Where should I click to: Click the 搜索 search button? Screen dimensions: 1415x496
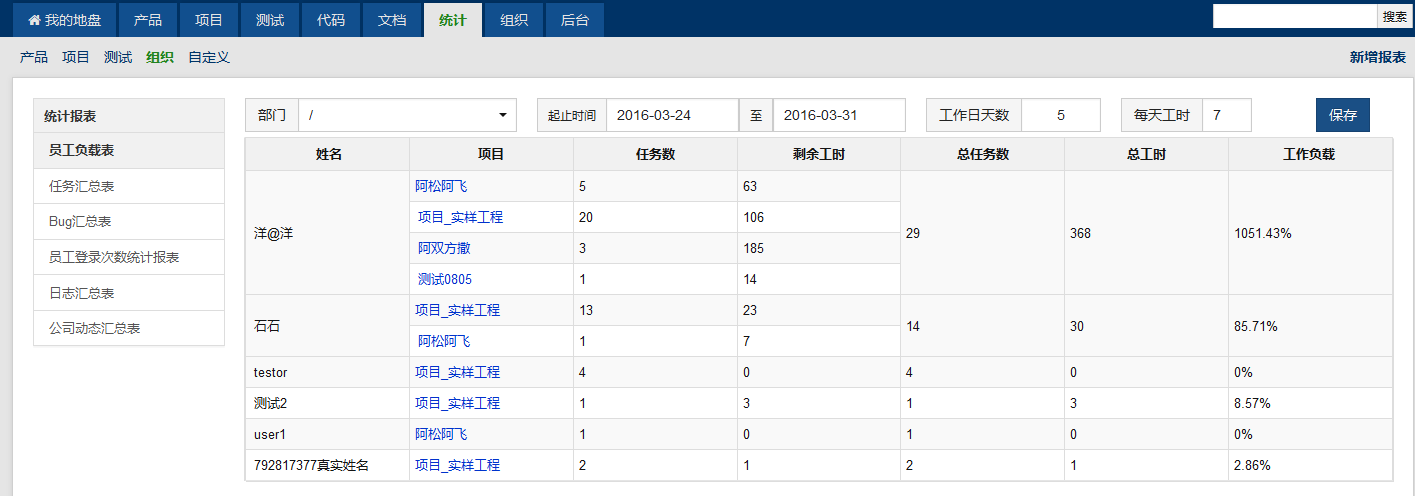tap(1394, 16)
